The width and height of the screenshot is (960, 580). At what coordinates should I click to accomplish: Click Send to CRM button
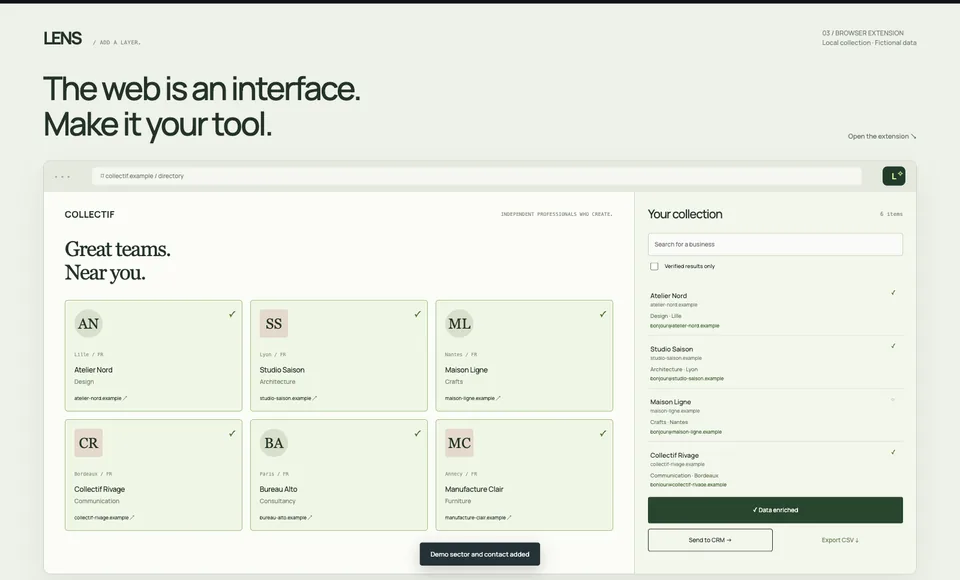click(x=710, y=540)
